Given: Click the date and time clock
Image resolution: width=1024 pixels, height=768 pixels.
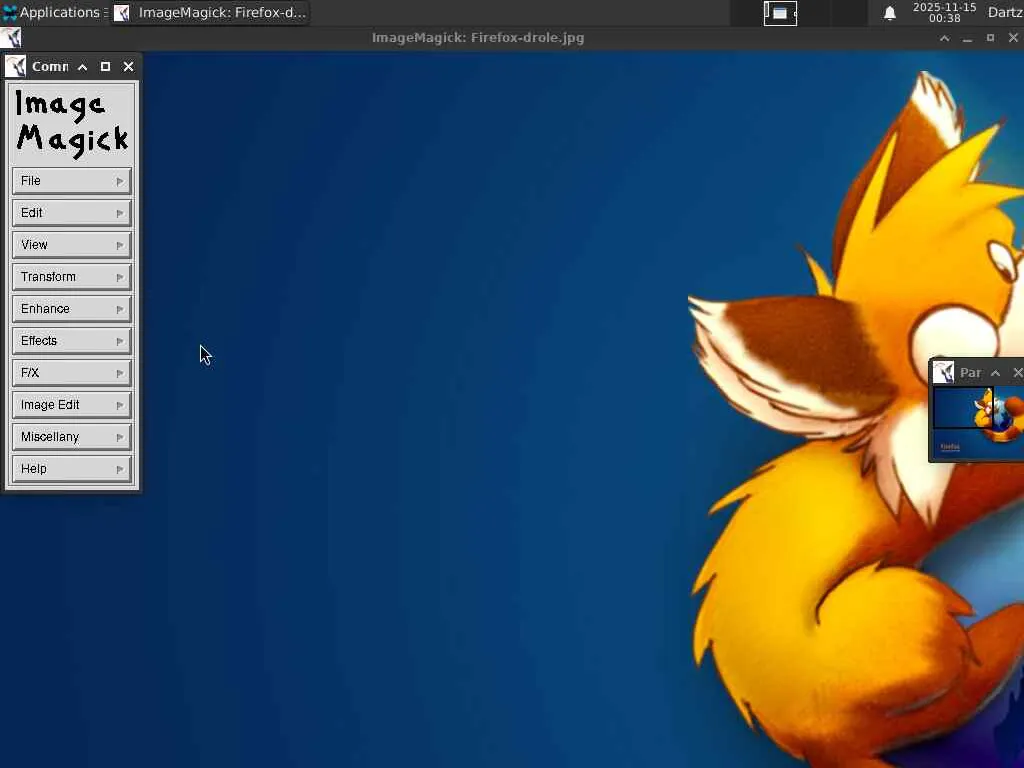Looking at the screenshot, I should (944, 12).
